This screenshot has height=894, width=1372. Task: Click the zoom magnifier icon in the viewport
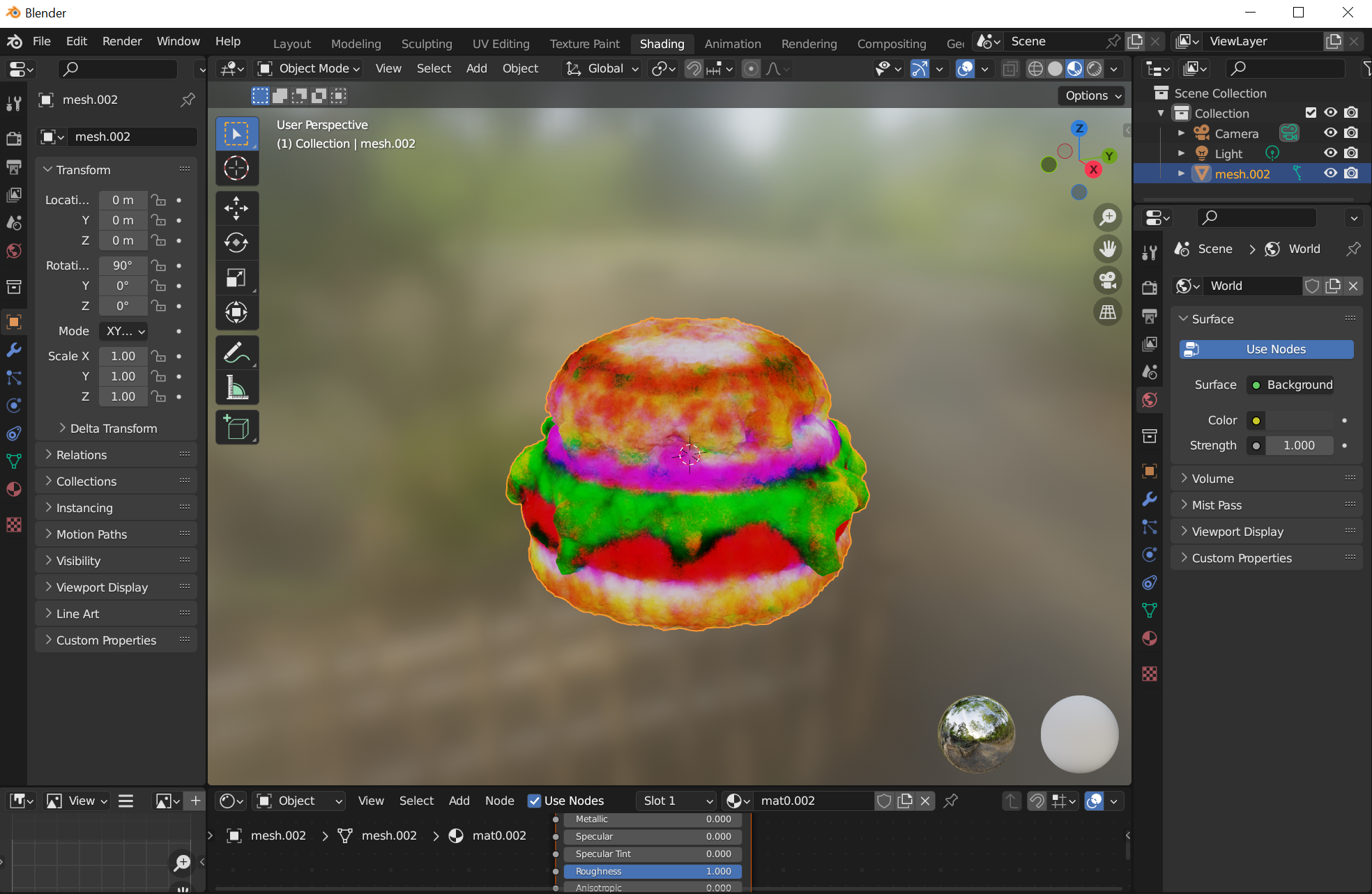(1108, 217)
